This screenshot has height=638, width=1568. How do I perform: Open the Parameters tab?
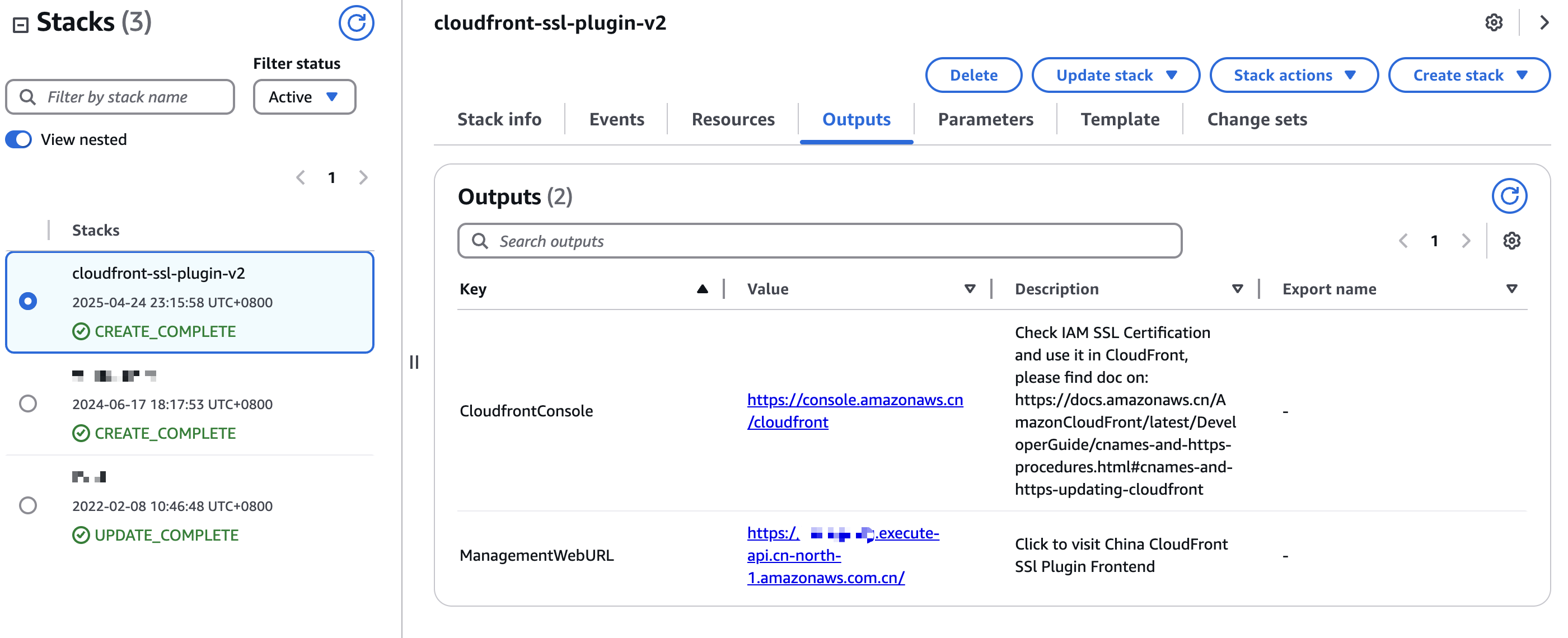pyautogui.click(x=985, y=119)
